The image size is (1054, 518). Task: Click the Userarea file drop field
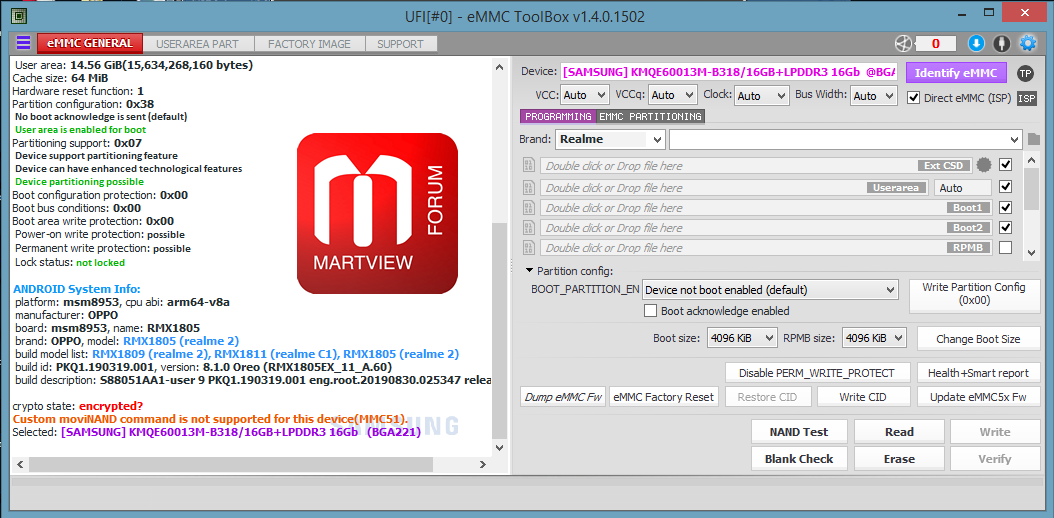click(x=734, y=187)
